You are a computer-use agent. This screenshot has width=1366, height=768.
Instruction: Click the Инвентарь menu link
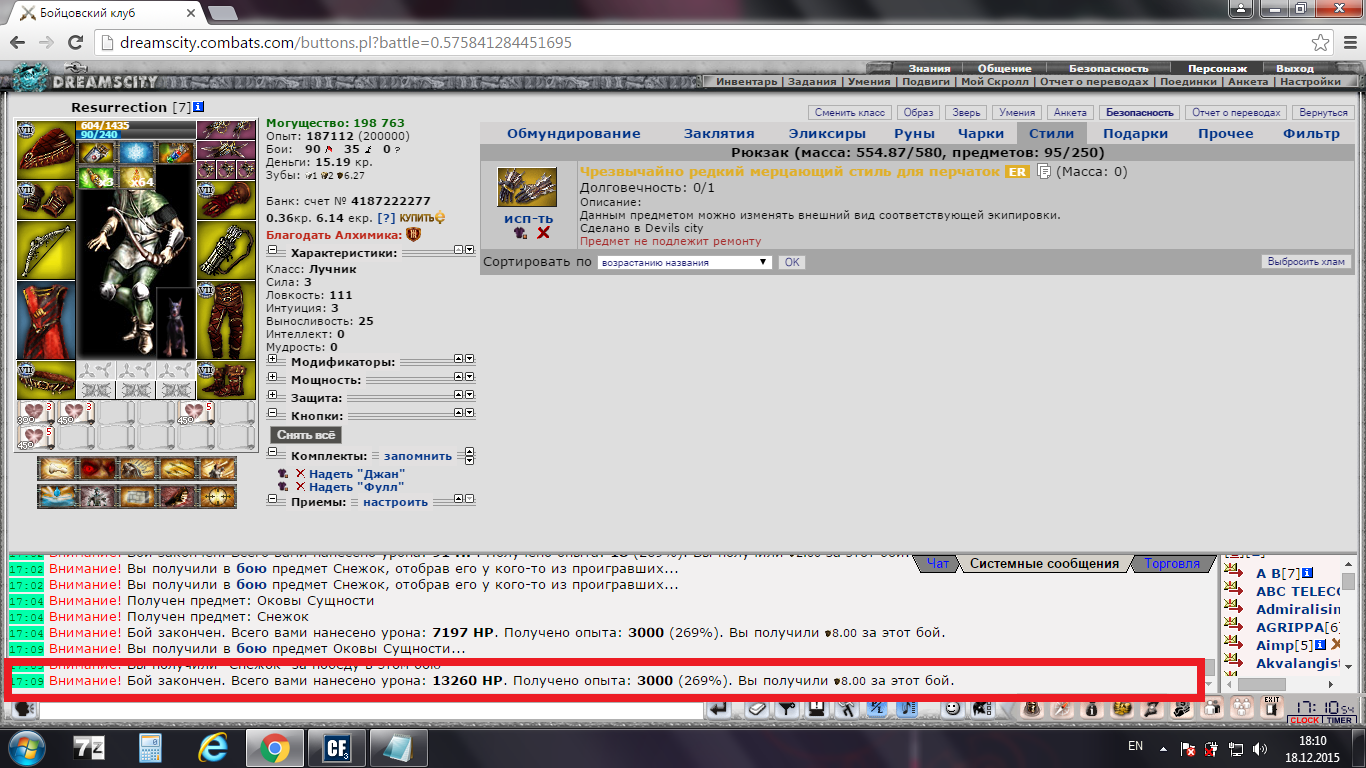[x=747, y=82]
